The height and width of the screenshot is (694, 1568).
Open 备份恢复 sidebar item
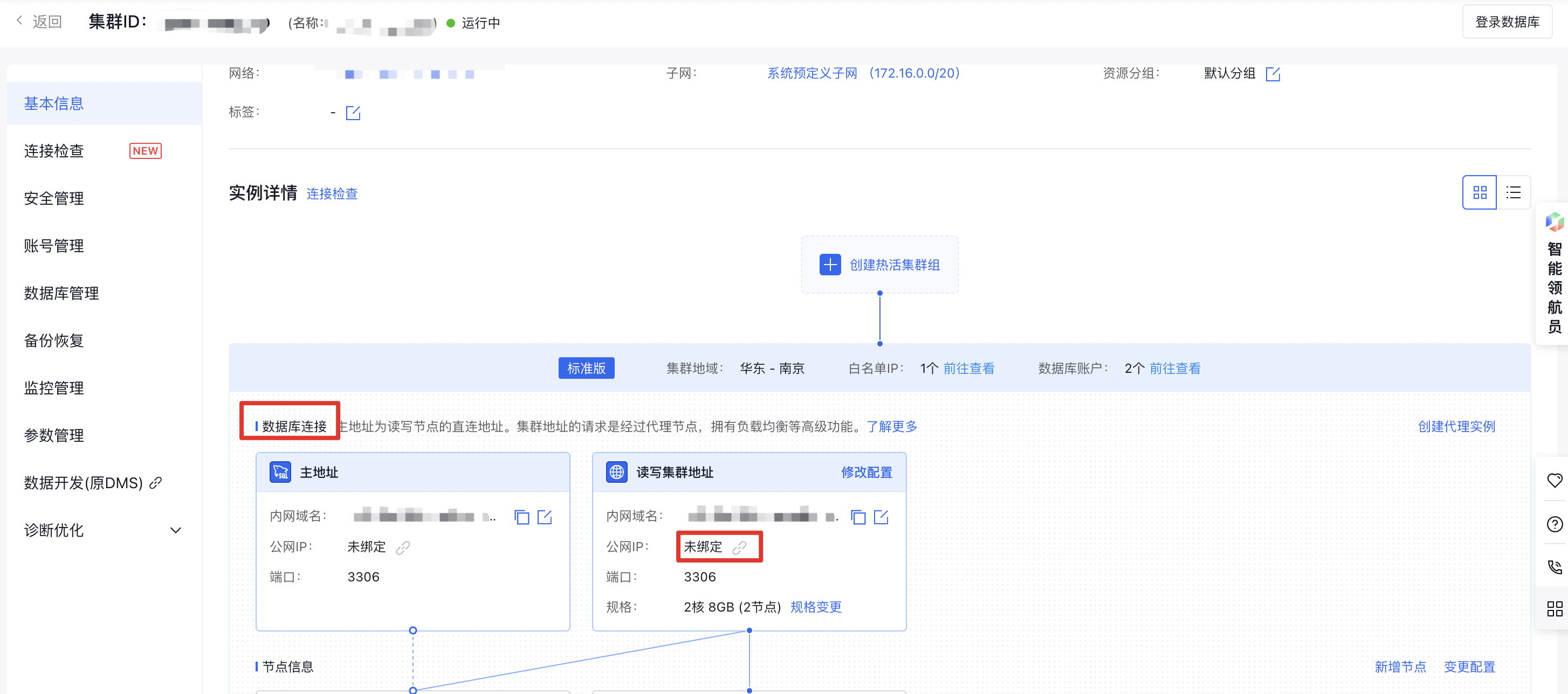[x=53, y=341]
